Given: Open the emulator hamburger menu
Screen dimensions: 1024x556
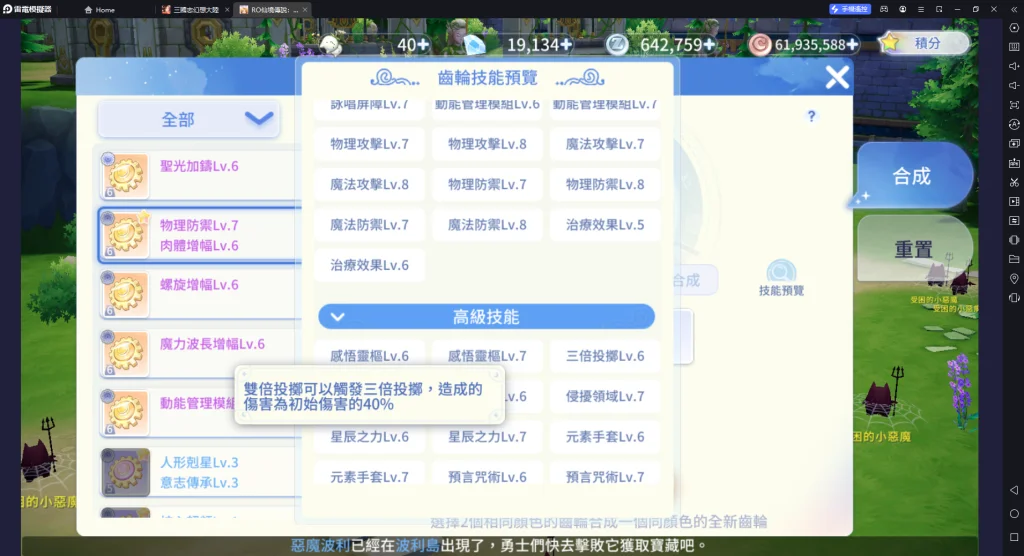Looking at the screenshot, I should click(921, 9).
